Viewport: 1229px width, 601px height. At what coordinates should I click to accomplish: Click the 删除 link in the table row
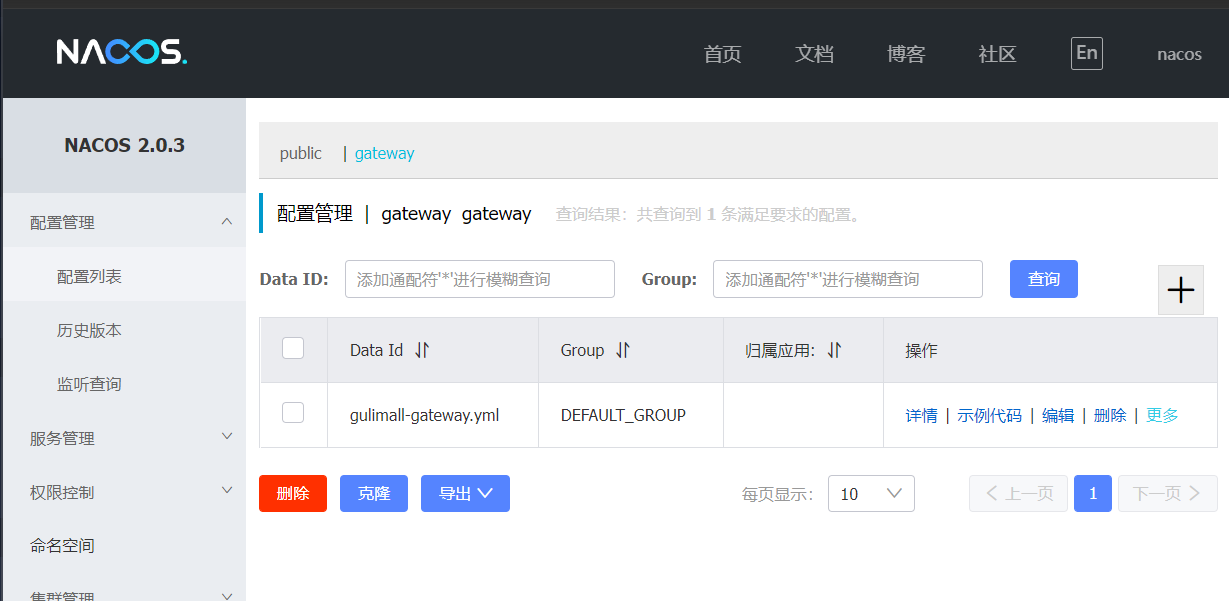click(x=1110, y=415)
